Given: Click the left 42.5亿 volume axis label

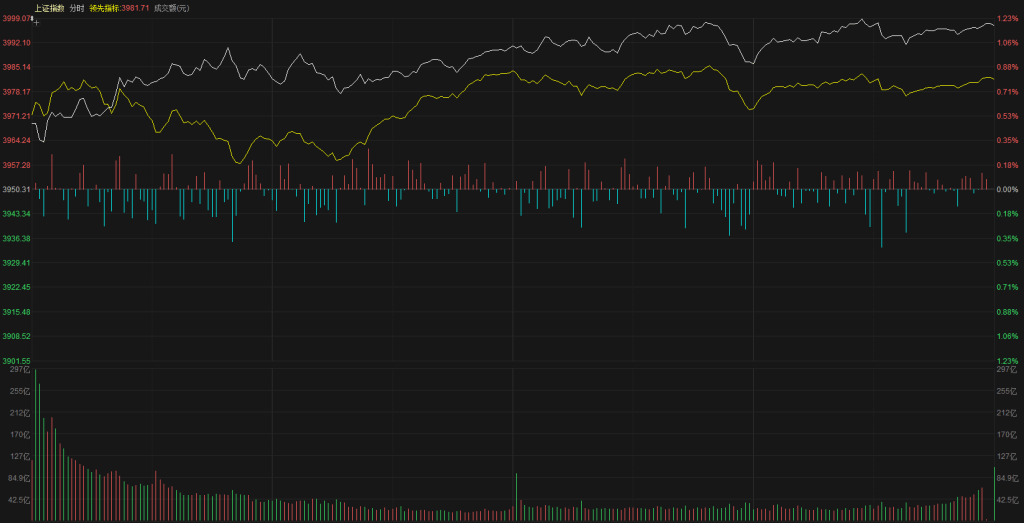Looking at the screenshot, I should click(19, 500).
